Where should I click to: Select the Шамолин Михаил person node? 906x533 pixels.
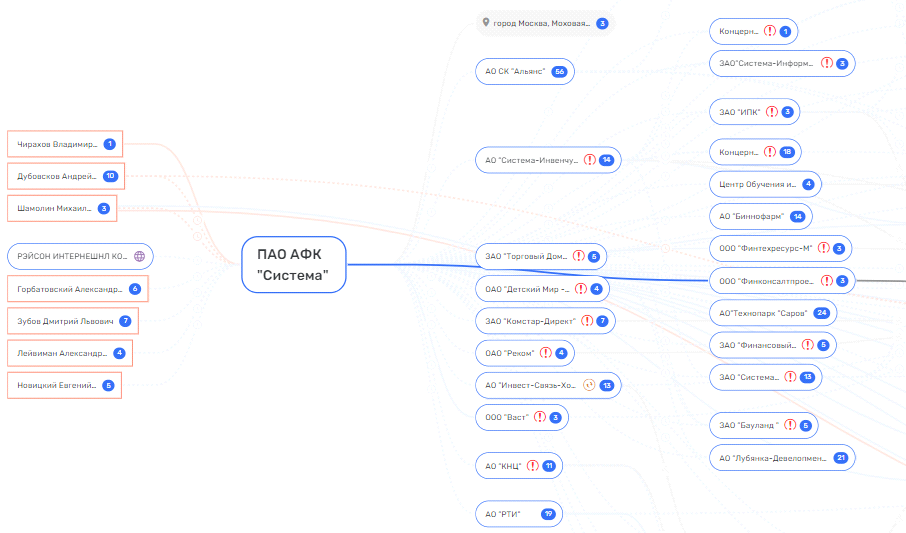pos(62,208)
